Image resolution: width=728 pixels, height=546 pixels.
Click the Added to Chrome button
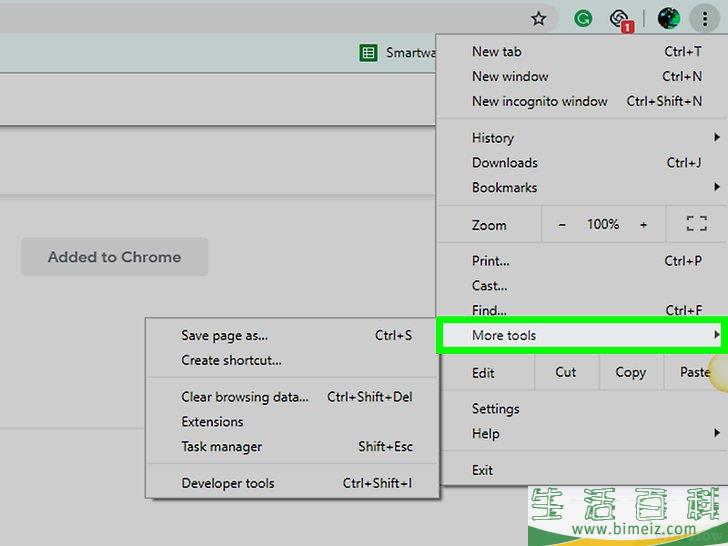coord(114,257)
